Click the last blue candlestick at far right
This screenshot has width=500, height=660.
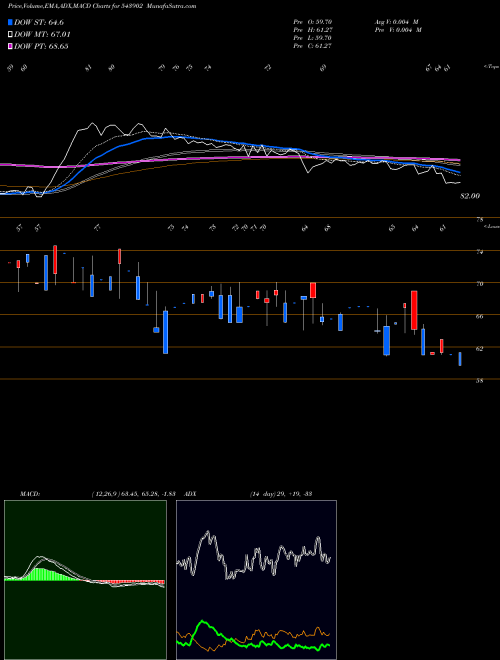[x=460, y=359]
